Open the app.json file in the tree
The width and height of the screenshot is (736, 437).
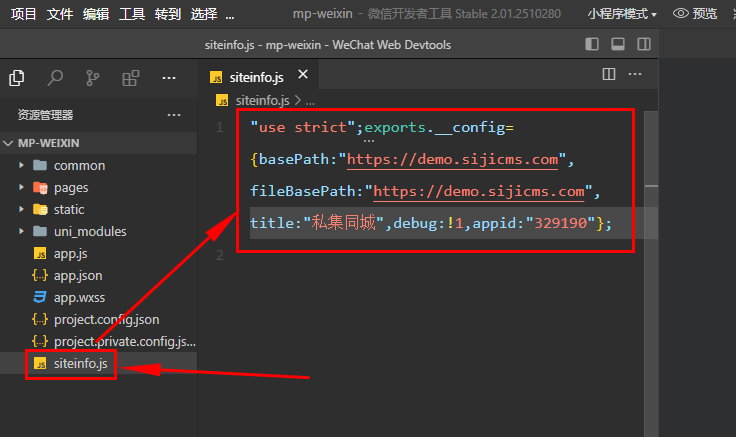click(x=78, y=275)
